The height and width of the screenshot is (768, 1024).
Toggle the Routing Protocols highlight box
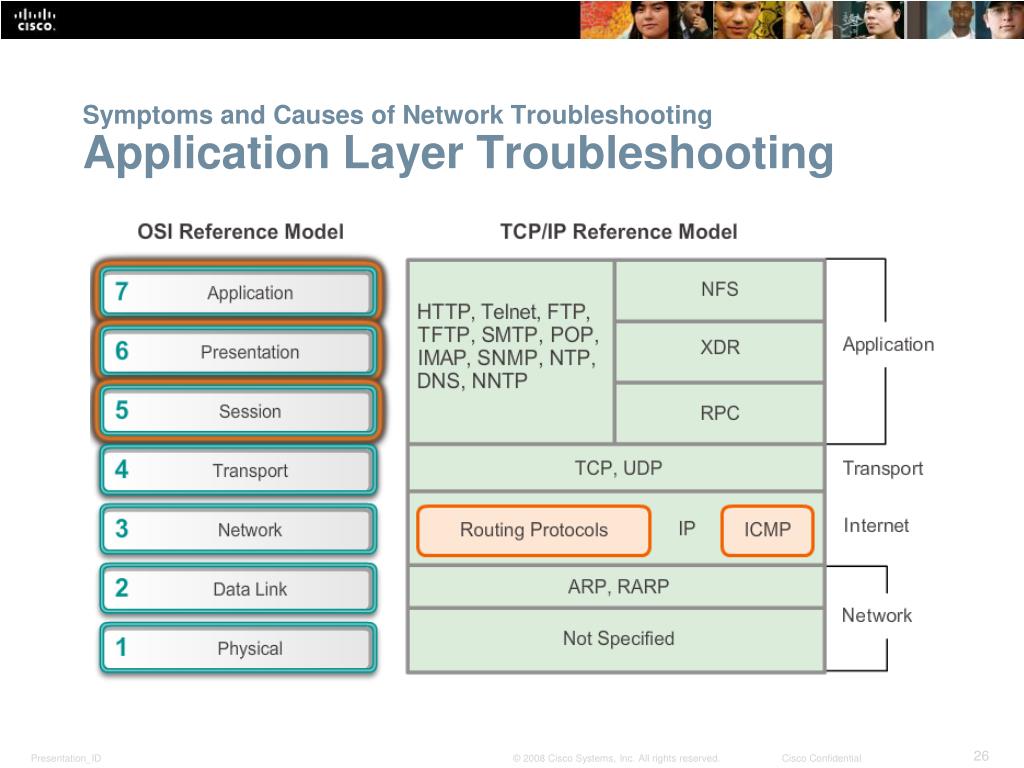click(534, 531)
